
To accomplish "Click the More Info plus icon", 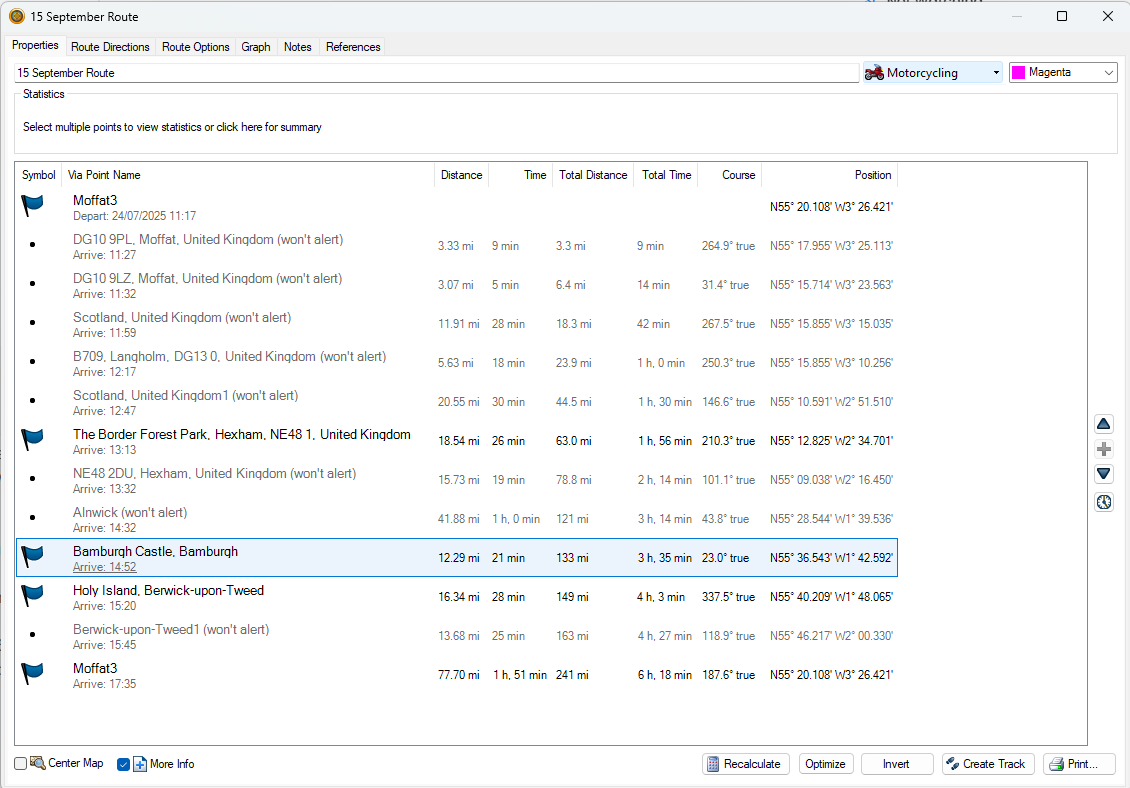I will 140,764.
